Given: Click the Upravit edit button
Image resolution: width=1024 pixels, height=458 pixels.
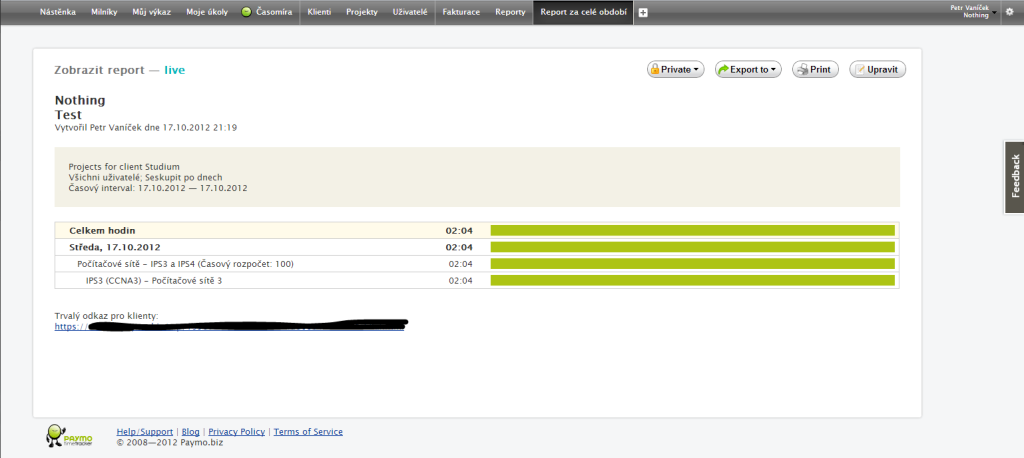Looking at the screenshot, I should click(877, 69).
